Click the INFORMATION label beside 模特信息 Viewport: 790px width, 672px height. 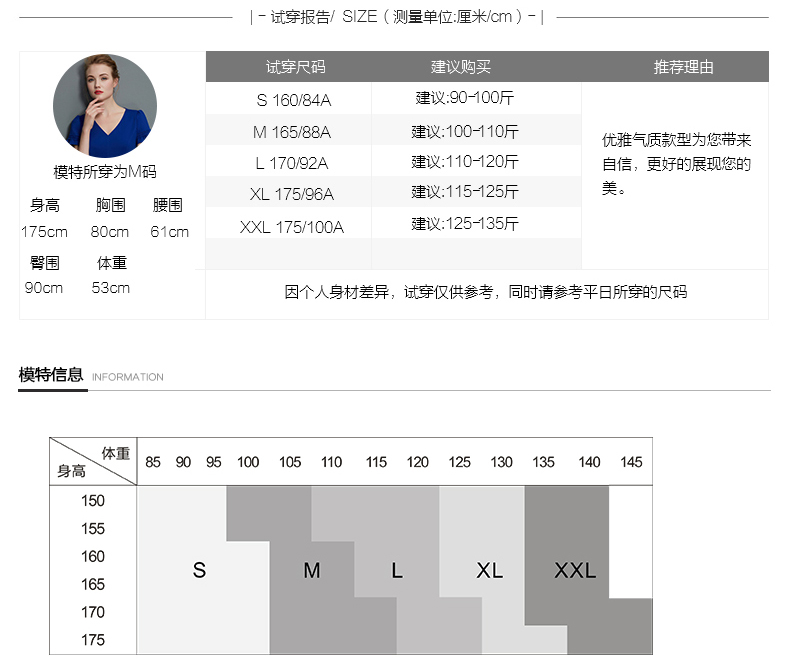(128, 377)
